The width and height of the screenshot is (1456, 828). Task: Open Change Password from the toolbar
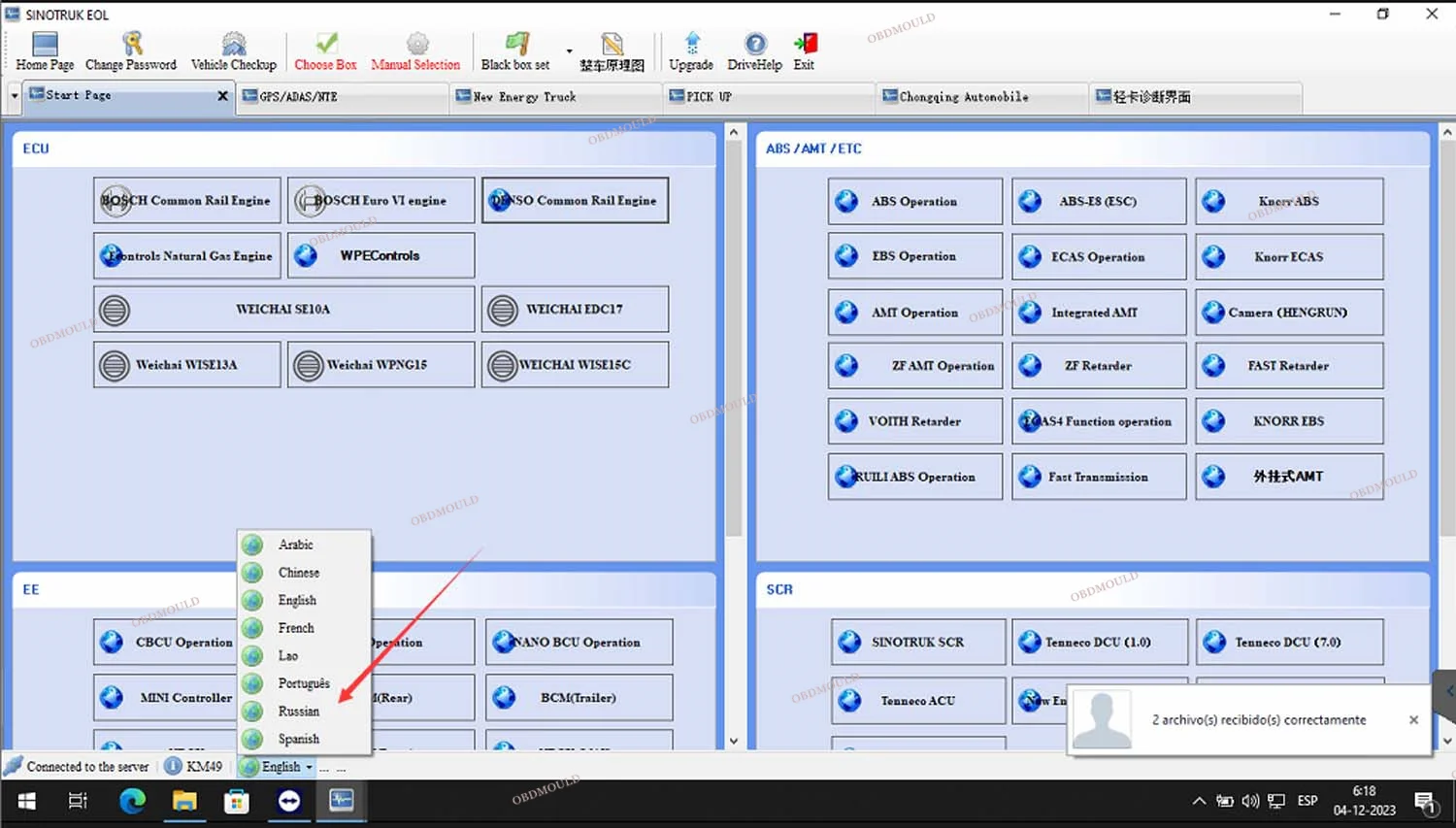(131, 45)
